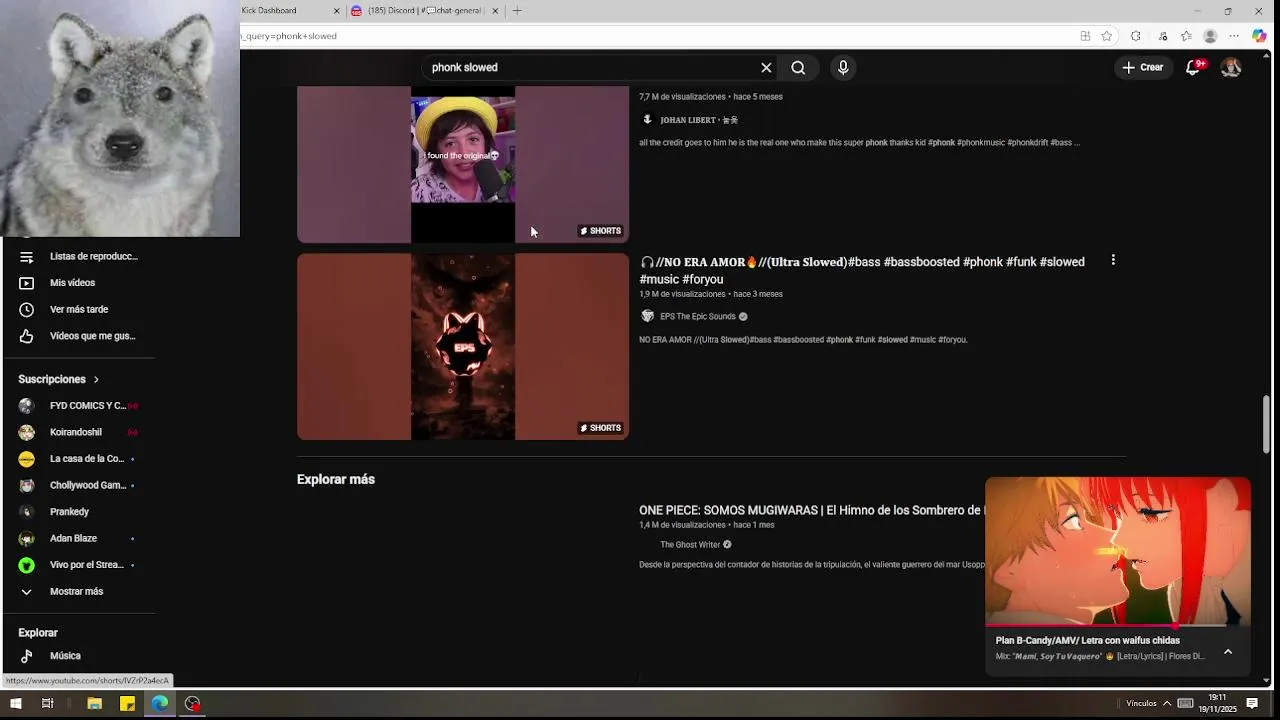Open the Plan B-Candy/AMV miniplayer title
Image resolution: width=1280 pixels, height=720 pixels.
coord(1088,641)
